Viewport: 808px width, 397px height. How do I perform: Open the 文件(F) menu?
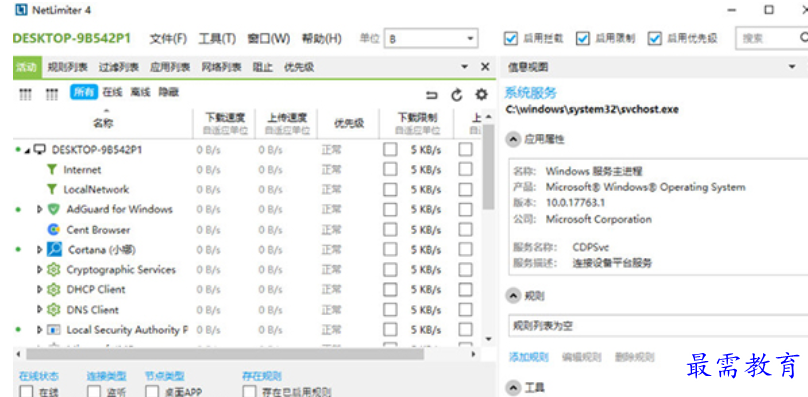point(168,39)
